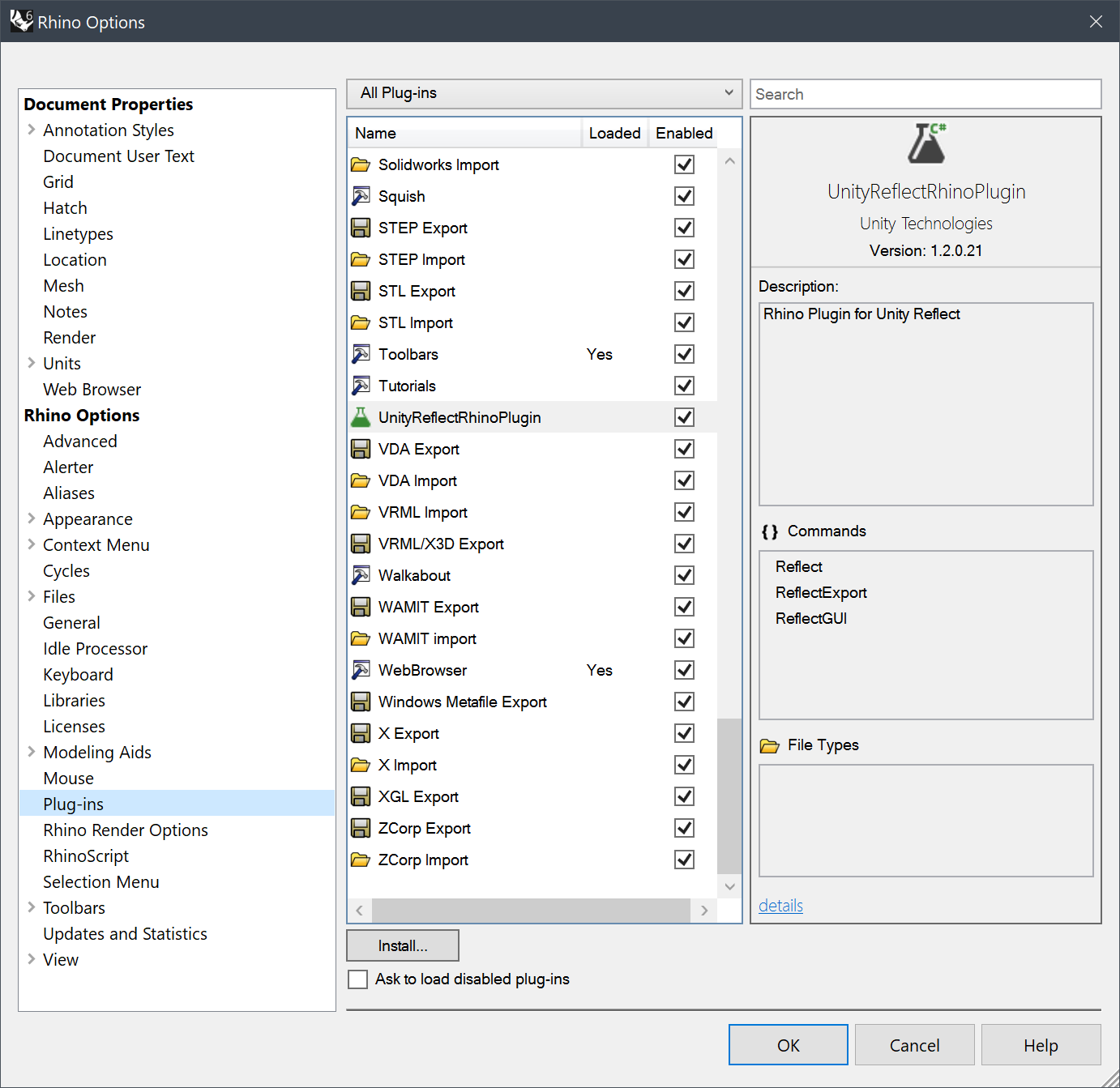Image resolution: width=1120 pixels, height=1088 pixels.
Task: Expand the Toolbars tree node
Action: 32,907
